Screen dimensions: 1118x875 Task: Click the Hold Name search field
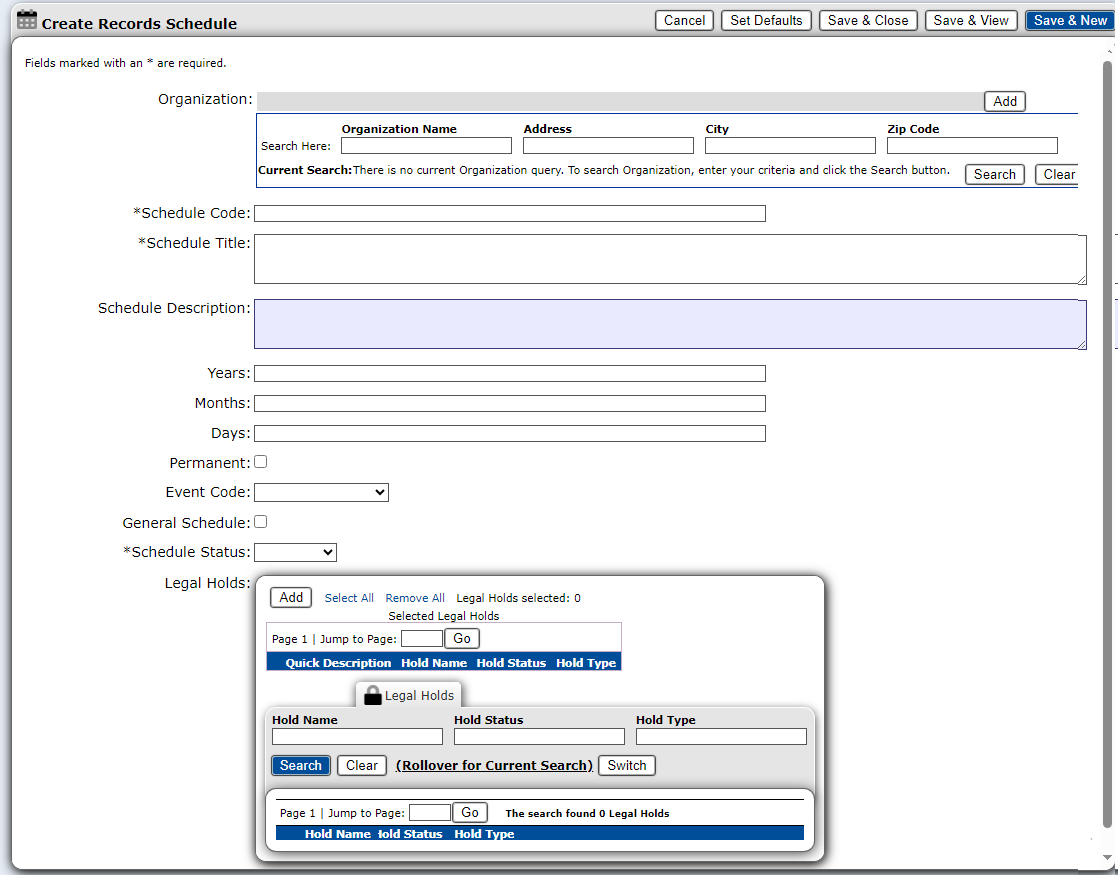pyautogui.click(x=357, y=736)
